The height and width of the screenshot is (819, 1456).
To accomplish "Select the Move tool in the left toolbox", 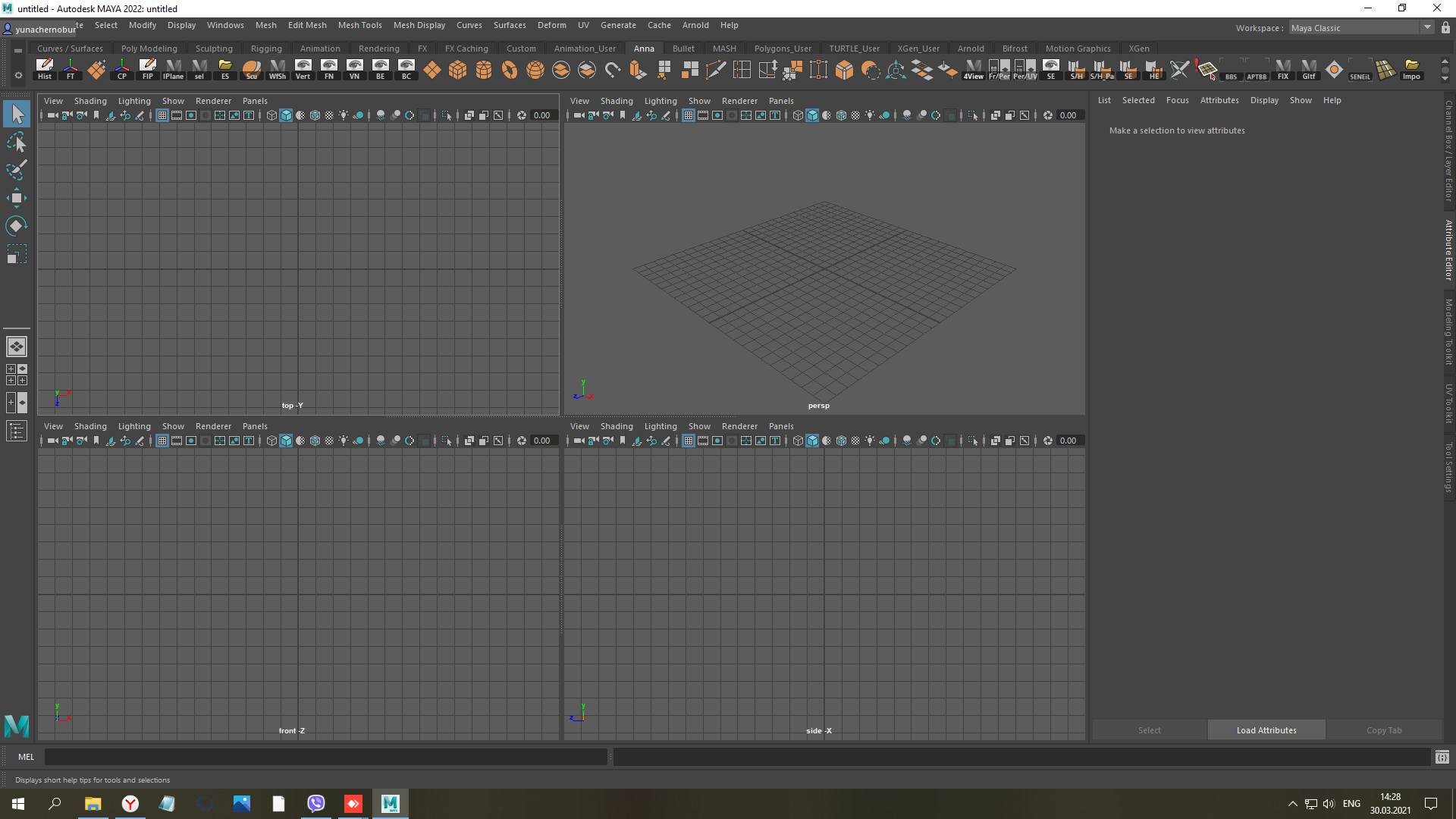I will click(17, 197).
